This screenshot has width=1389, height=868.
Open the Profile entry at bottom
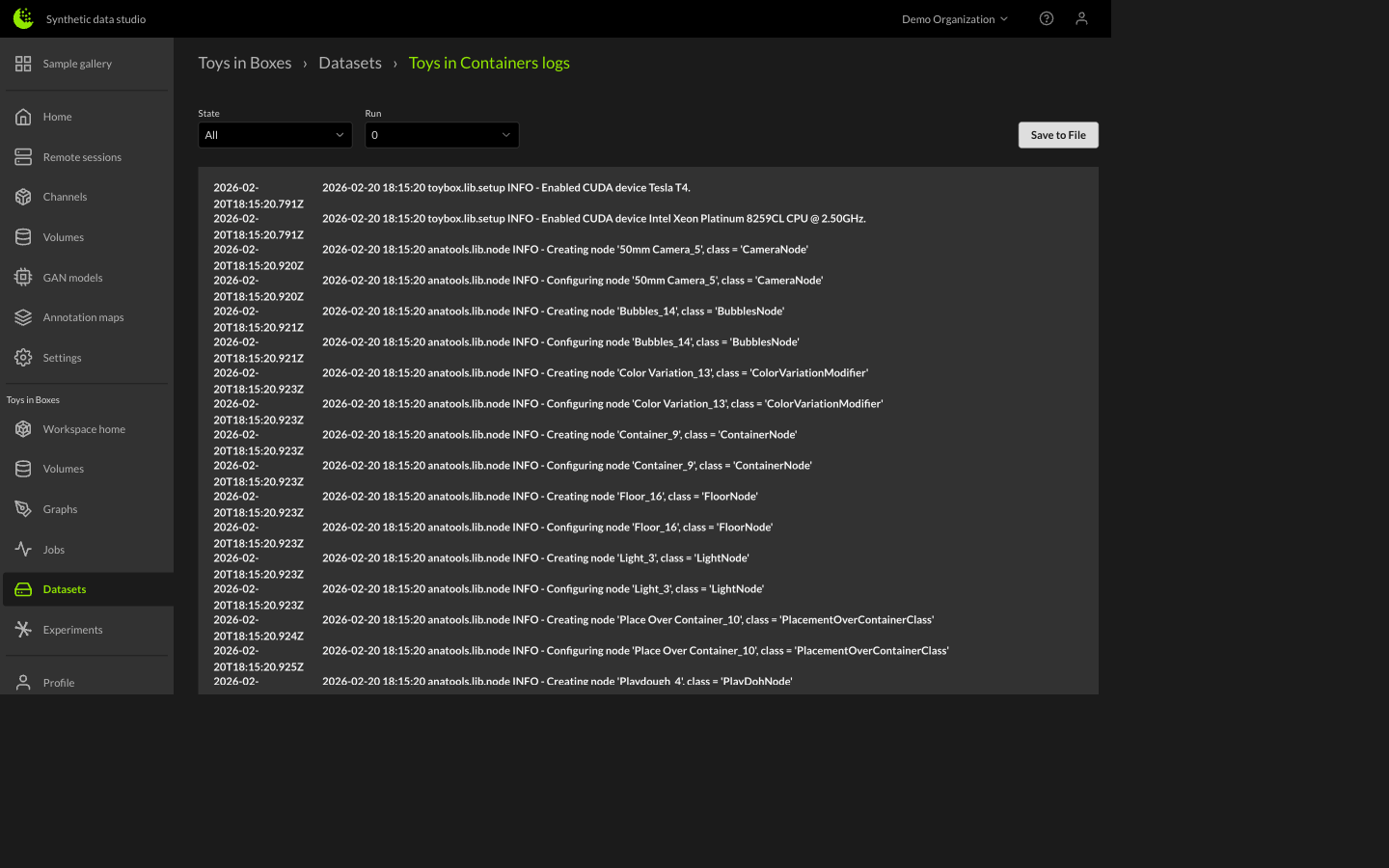[59, 682]
